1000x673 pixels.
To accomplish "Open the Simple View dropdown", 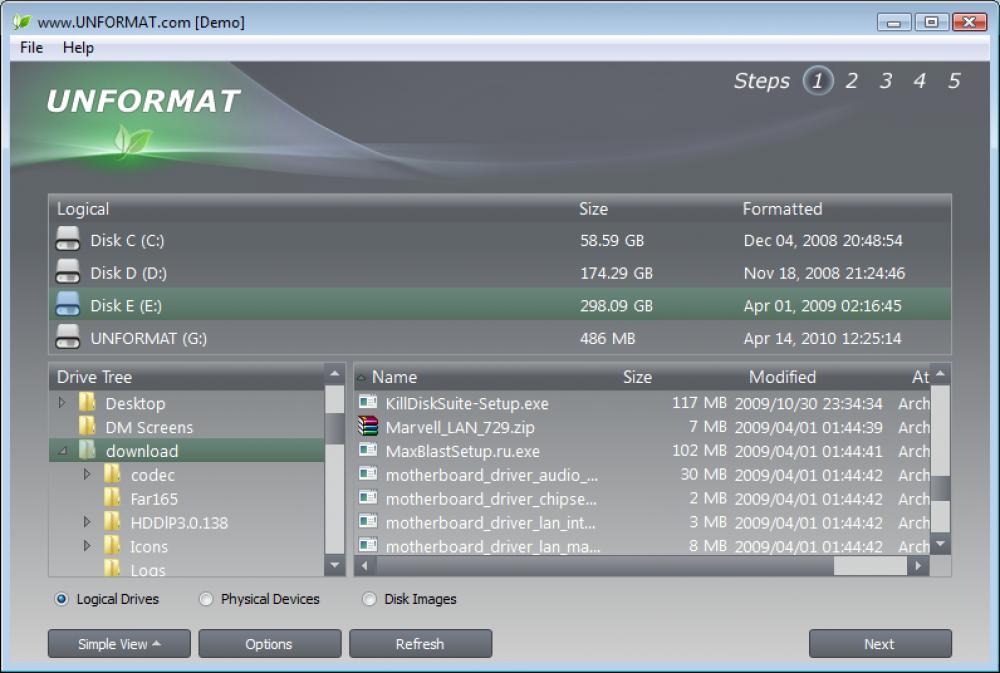I will coord(118,644).
